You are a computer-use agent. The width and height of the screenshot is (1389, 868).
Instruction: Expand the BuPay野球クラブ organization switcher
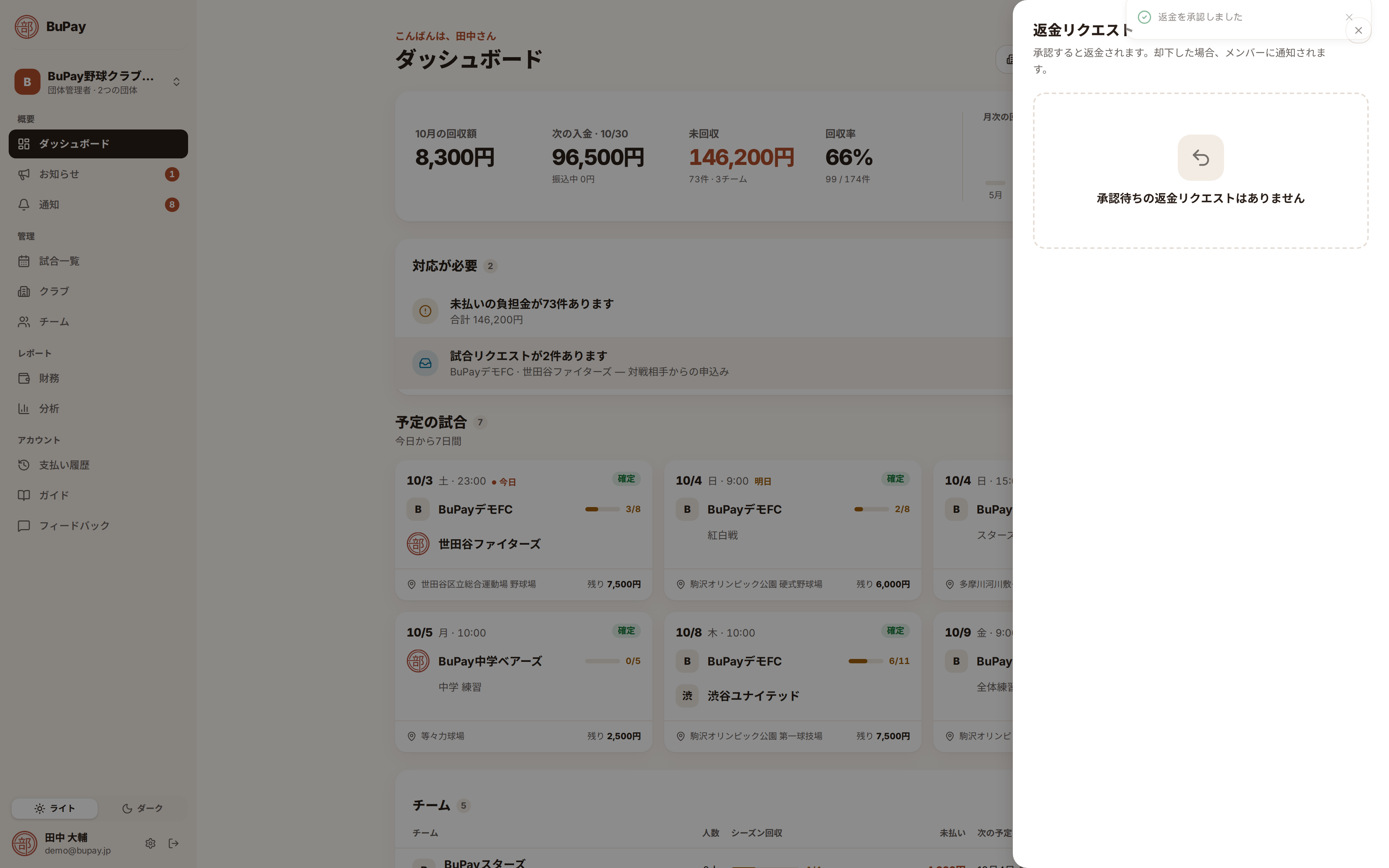point(98,81)
